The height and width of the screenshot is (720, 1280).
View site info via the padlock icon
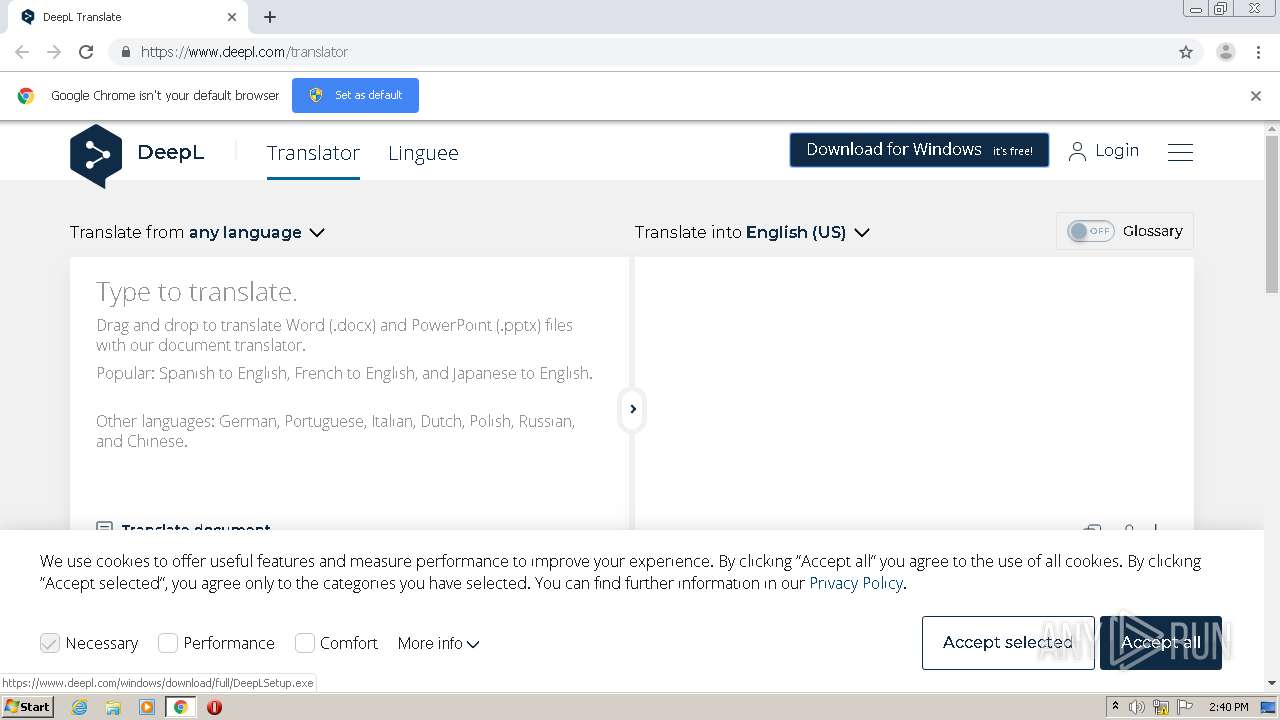click(125, 52)
